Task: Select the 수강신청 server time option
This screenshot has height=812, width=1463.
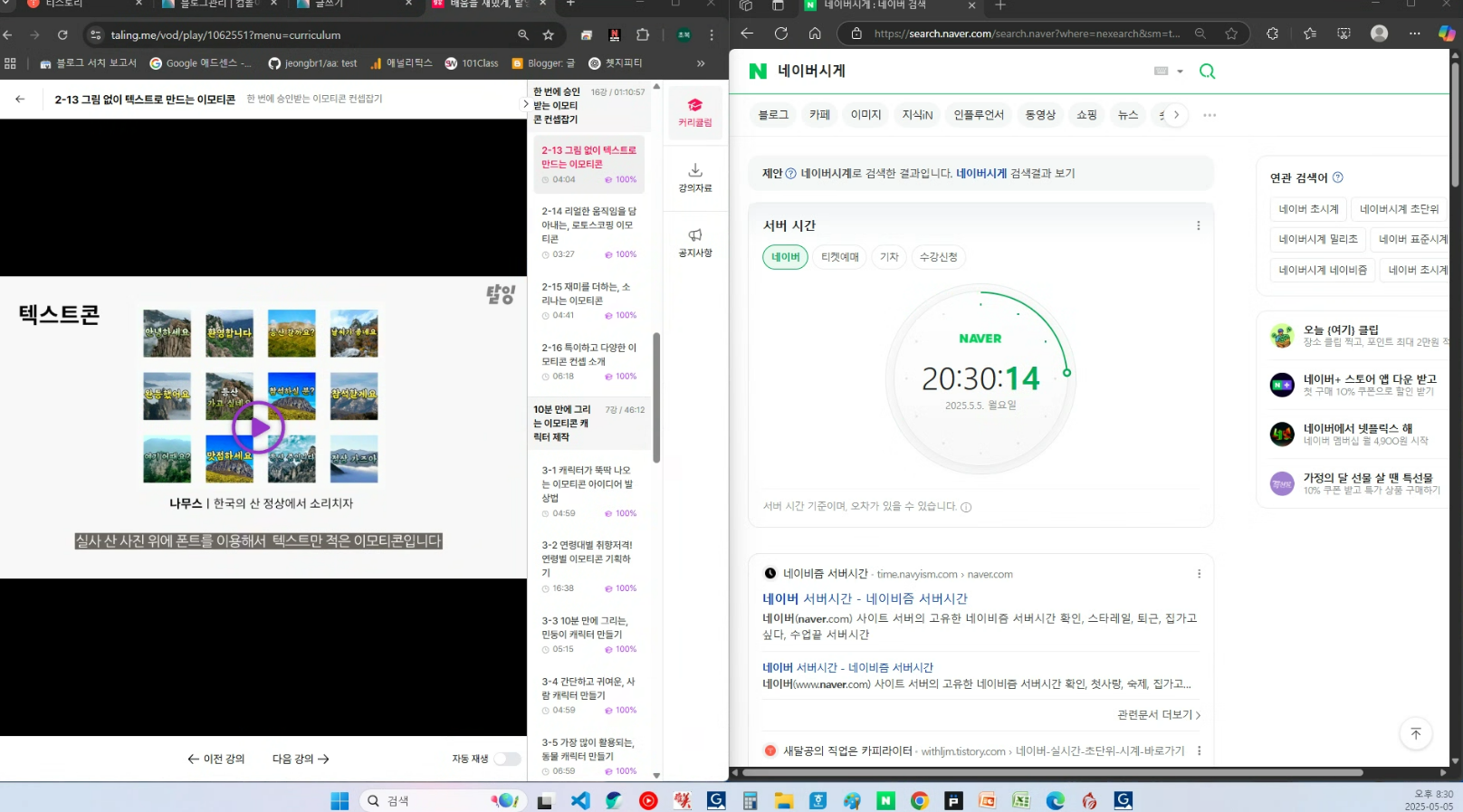Action: [938, 257]
